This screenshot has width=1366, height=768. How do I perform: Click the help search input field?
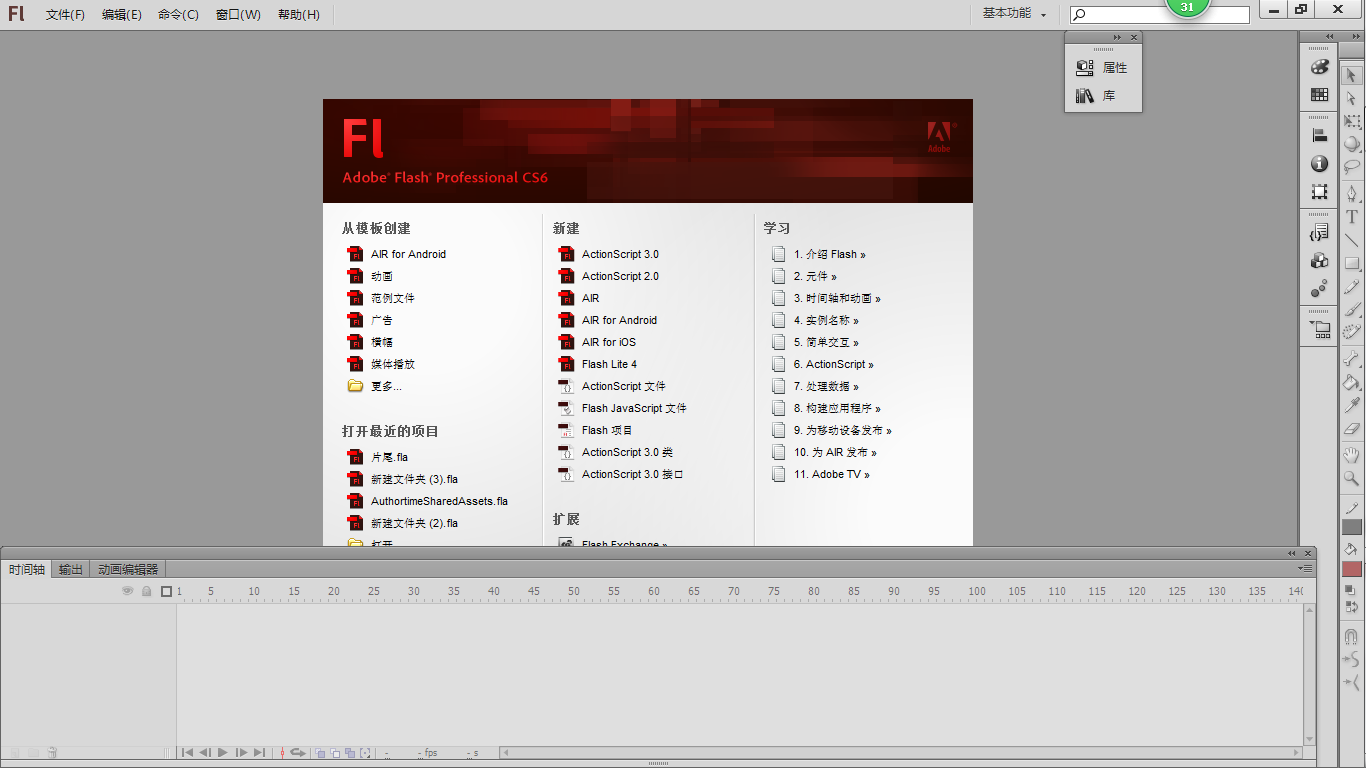click(1159, 15)
